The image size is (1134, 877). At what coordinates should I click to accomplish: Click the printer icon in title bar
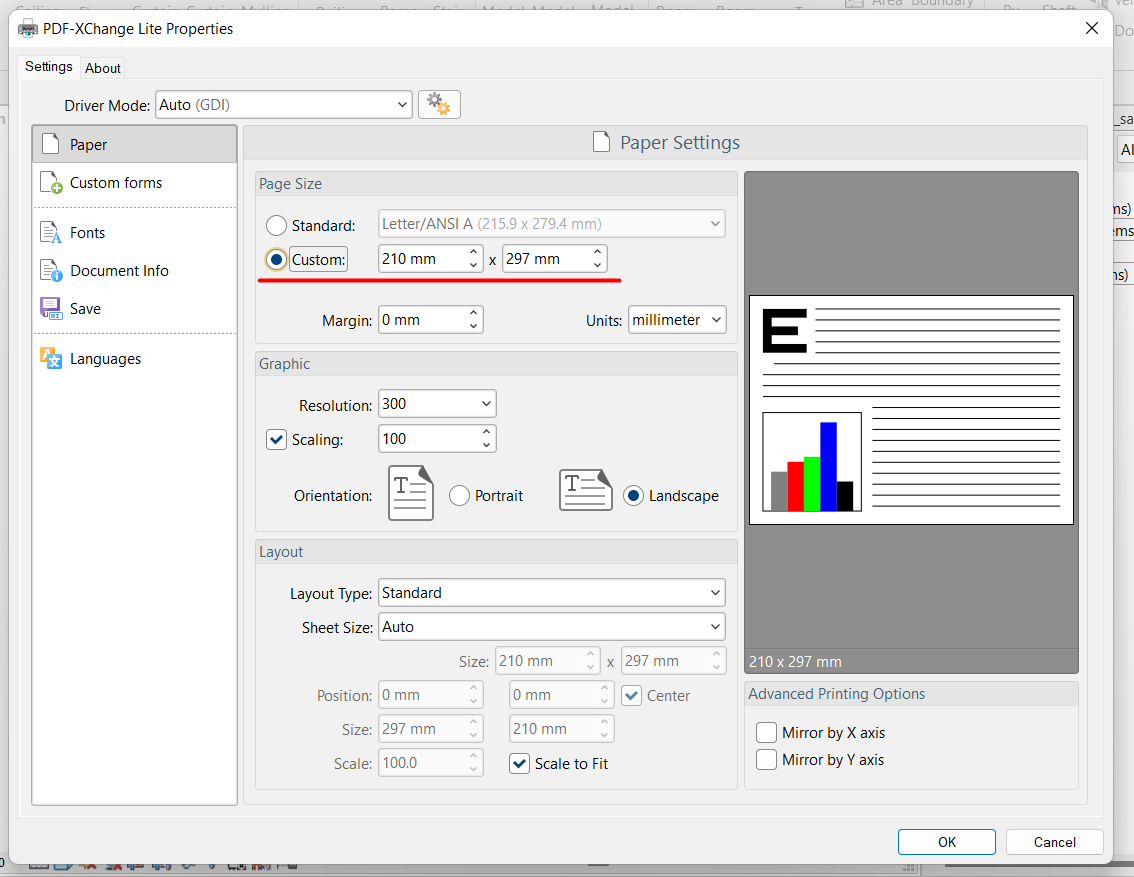pos(27,29)
